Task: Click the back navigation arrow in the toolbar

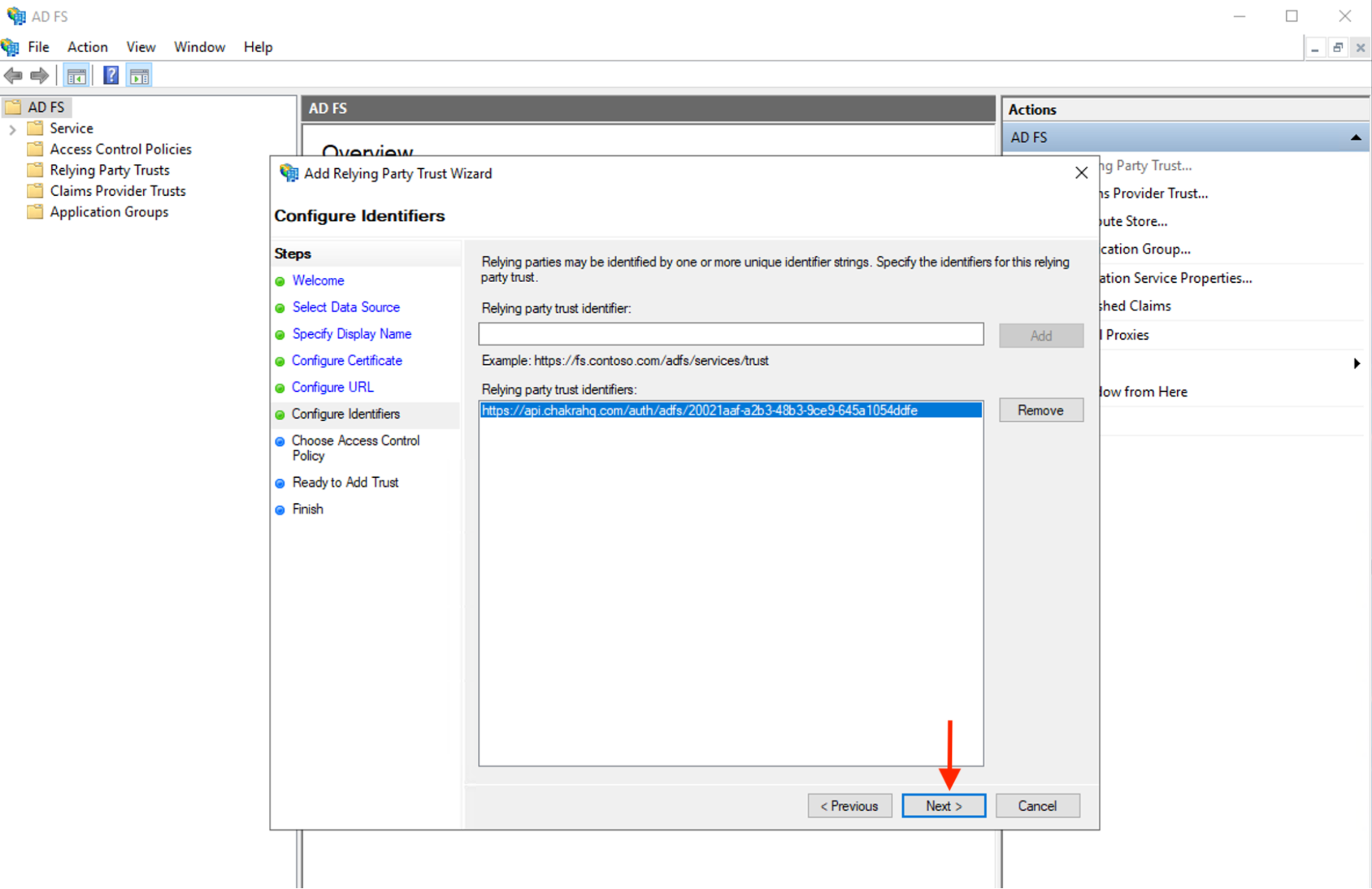Action: 12,75
